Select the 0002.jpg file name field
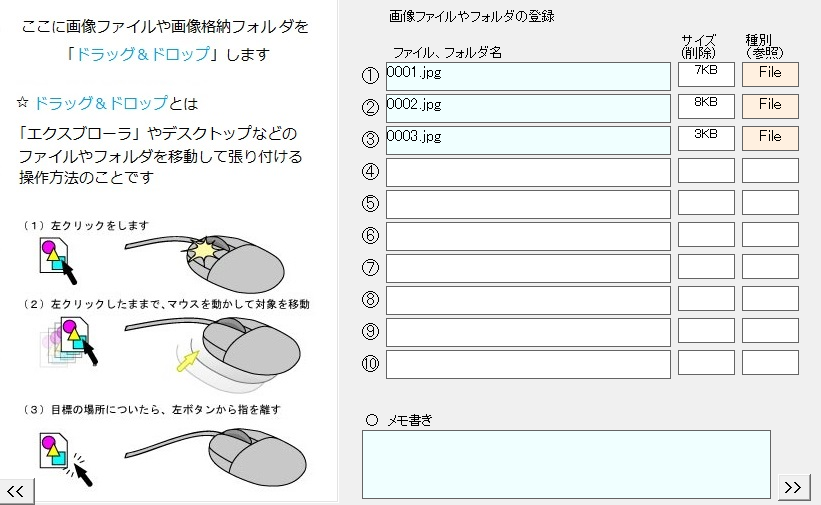 click(528, 108)
